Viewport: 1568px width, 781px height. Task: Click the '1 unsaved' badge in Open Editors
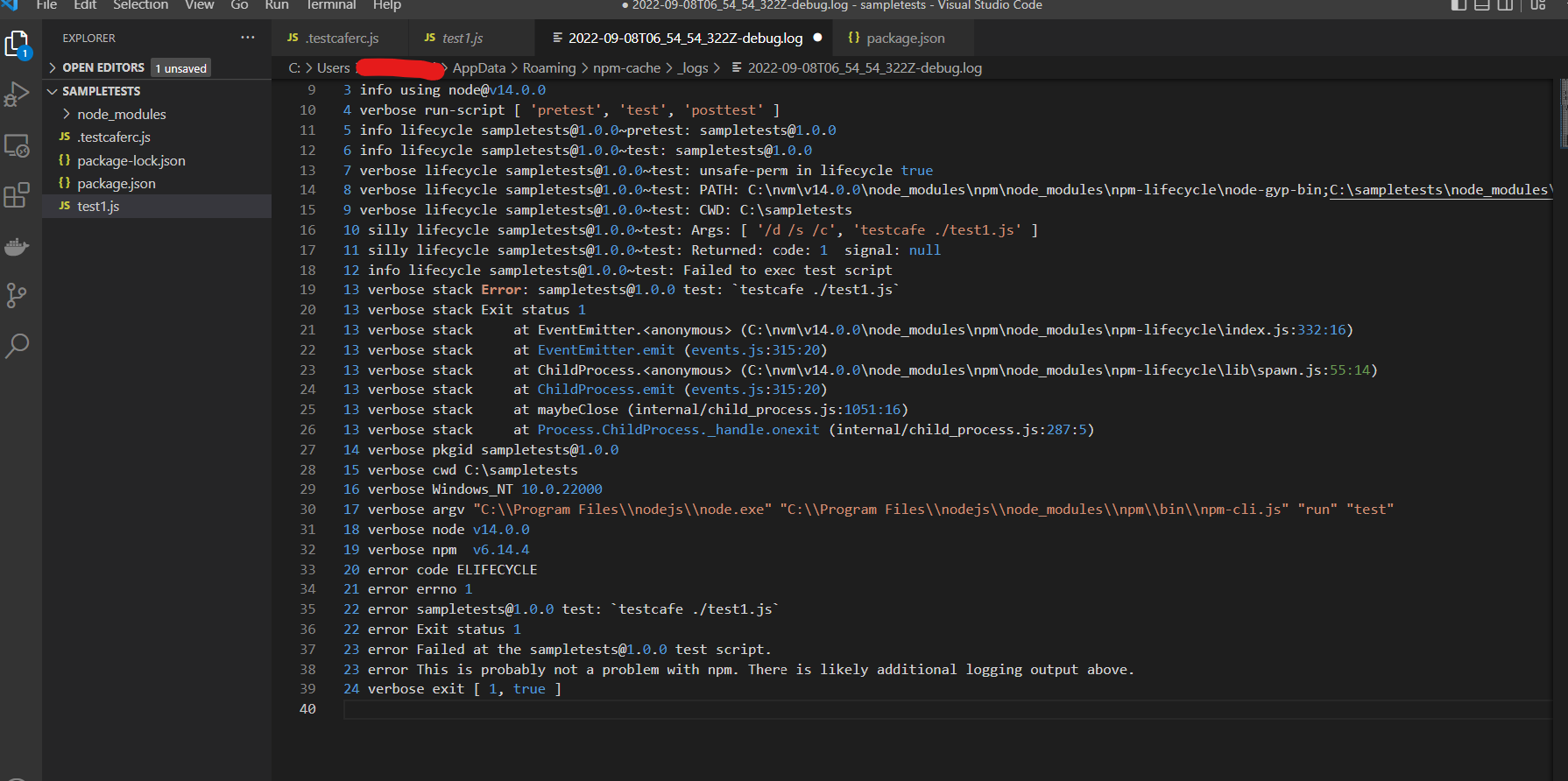point(181,67)
